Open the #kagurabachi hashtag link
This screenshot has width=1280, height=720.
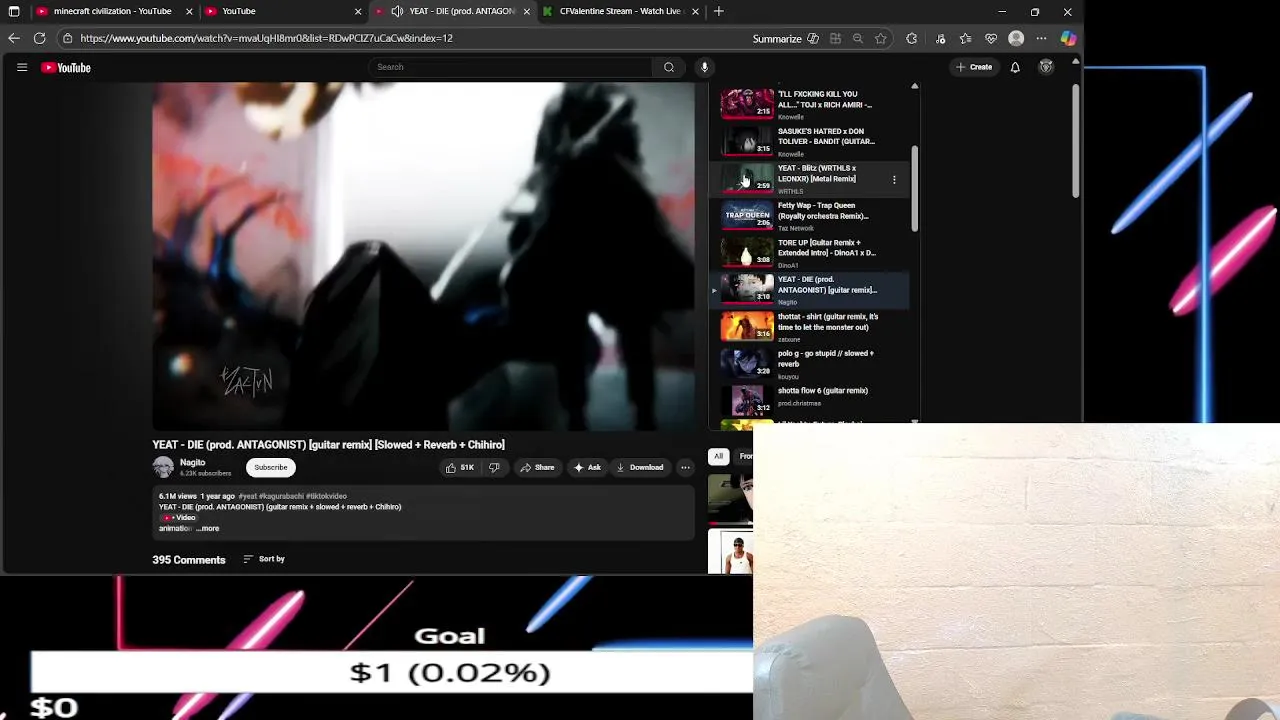[281, 496]
